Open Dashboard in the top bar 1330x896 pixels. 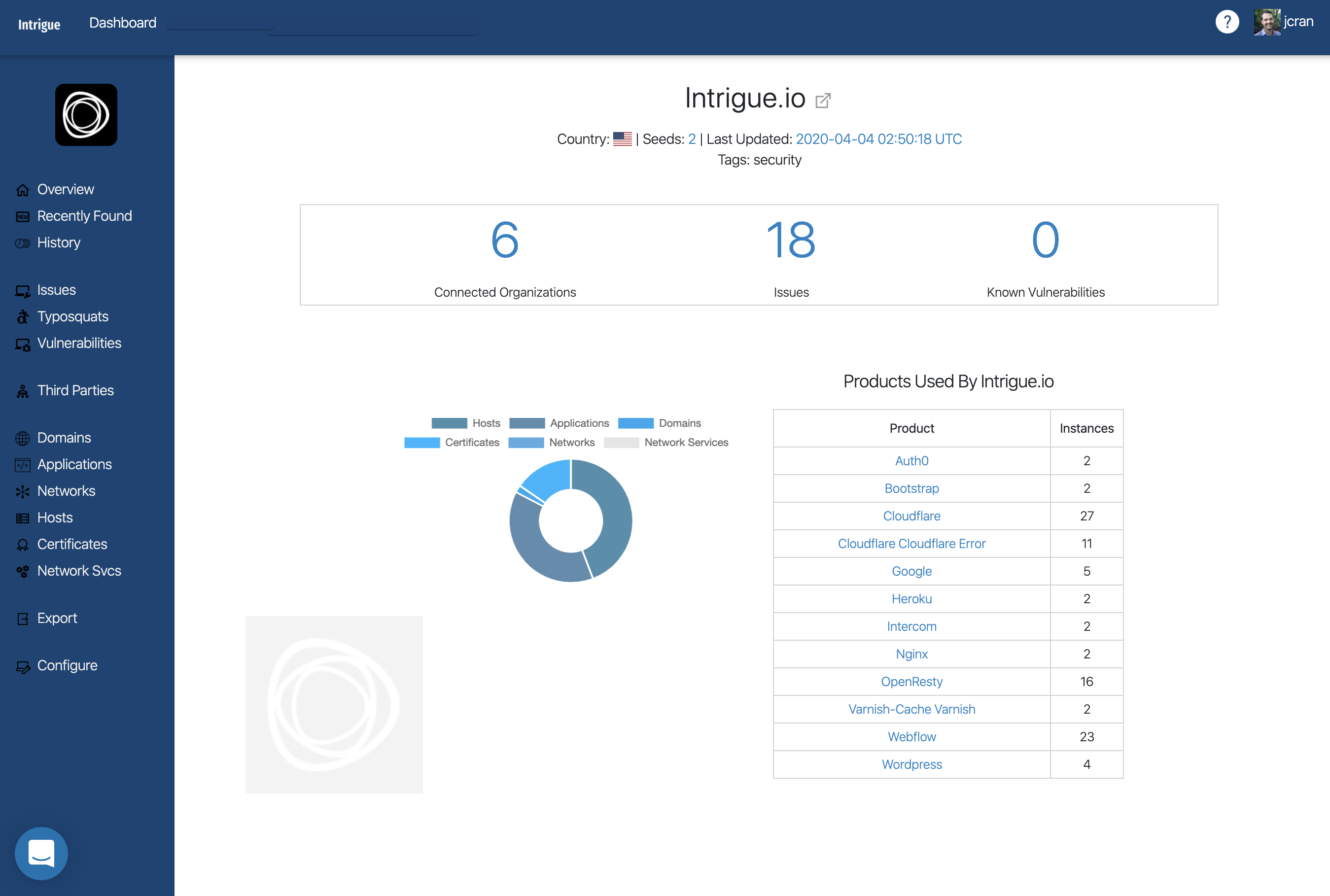tap(122, 23)
